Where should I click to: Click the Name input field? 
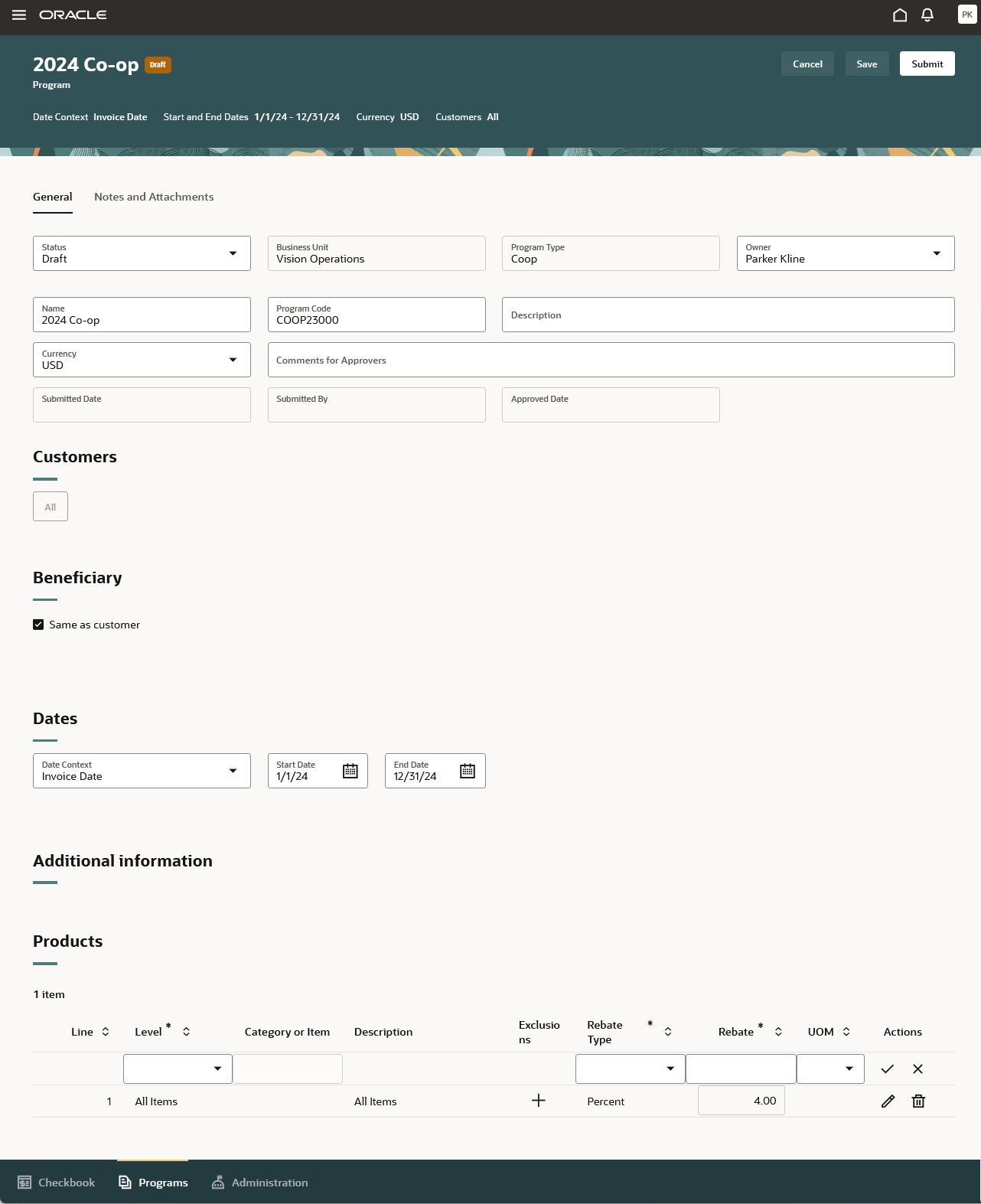[x=142, y=315]
